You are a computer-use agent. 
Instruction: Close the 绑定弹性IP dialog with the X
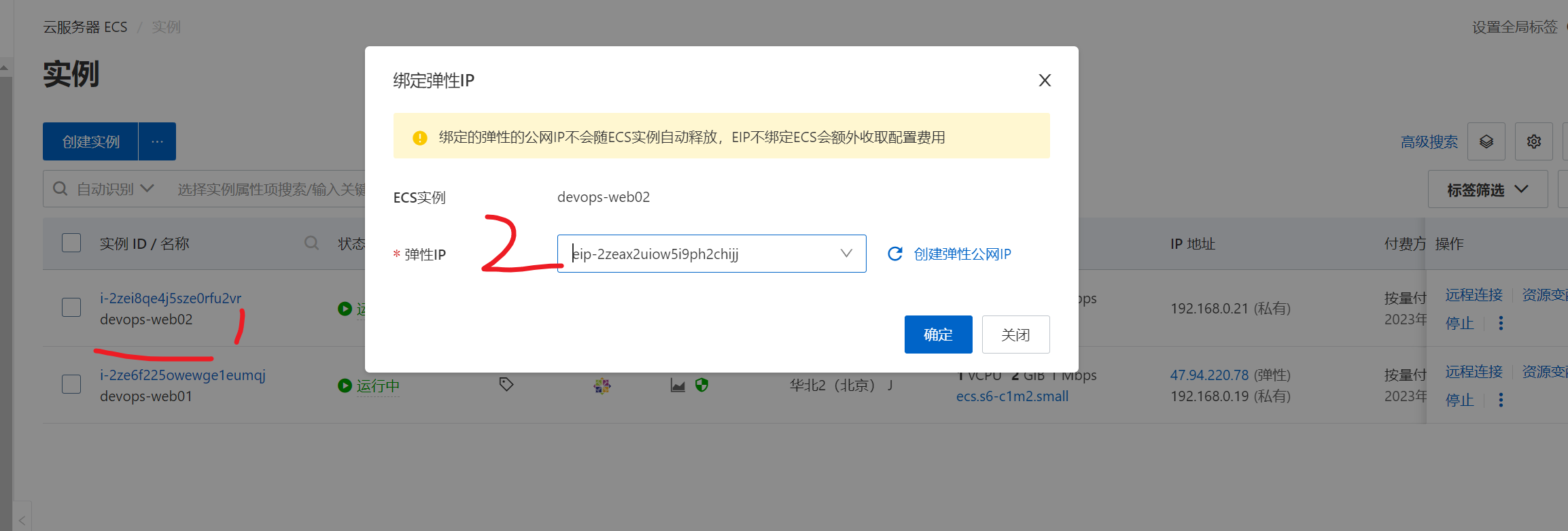coord(1045,81)
